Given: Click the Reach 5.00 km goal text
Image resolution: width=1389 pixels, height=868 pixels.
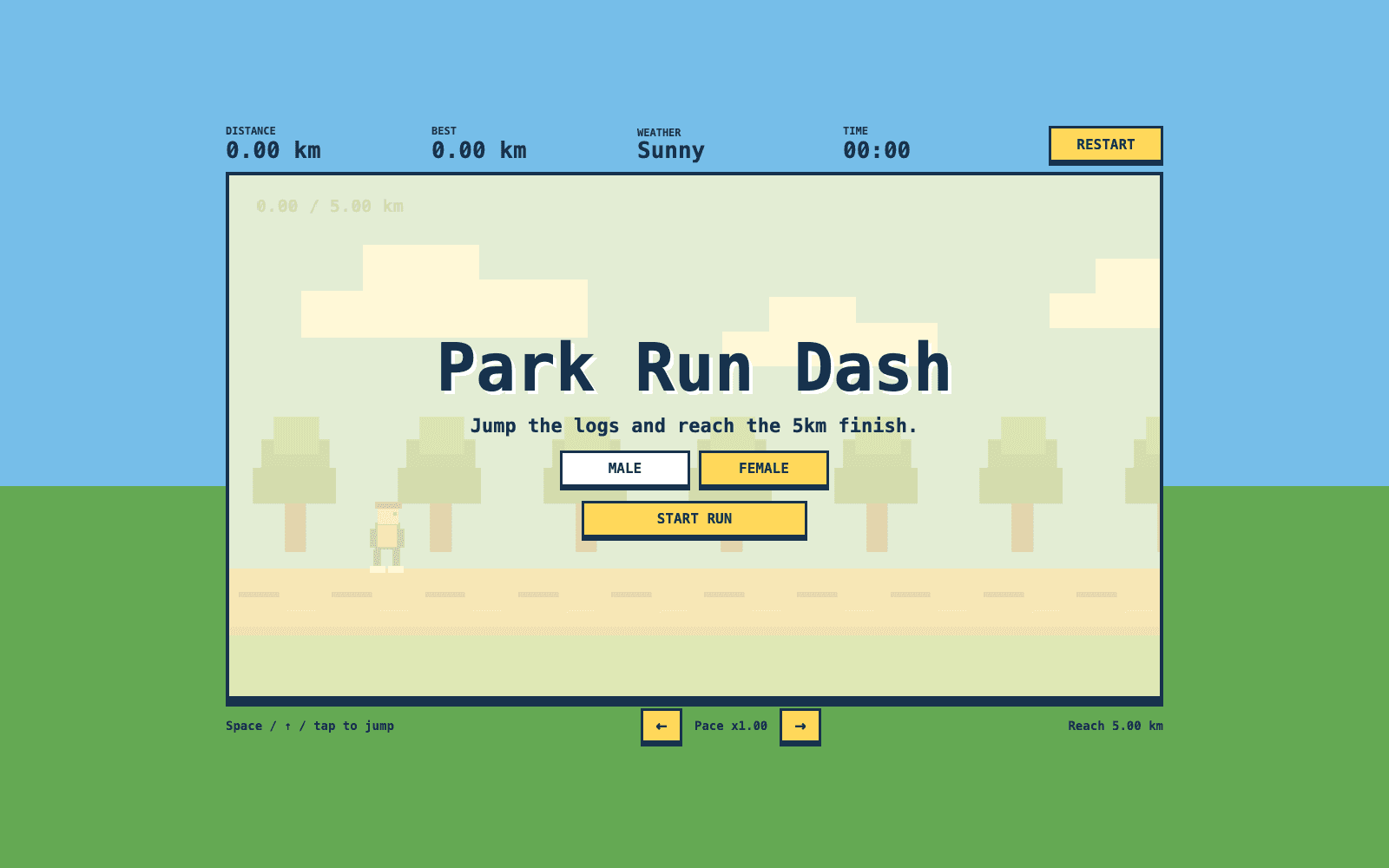Looking at the screenshot, I should 1116,726.
